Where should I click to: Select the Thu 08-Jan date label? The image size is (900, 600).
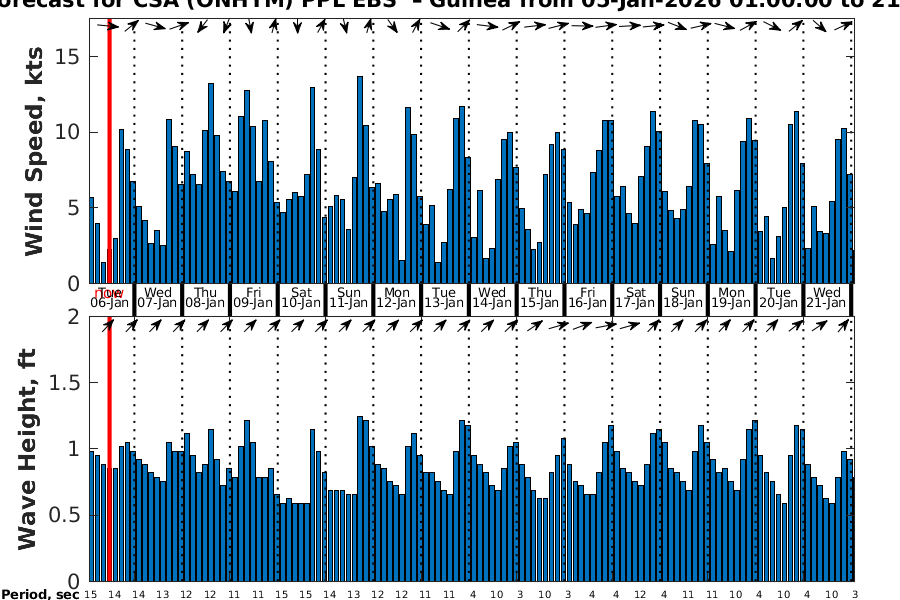click(205, 298)
